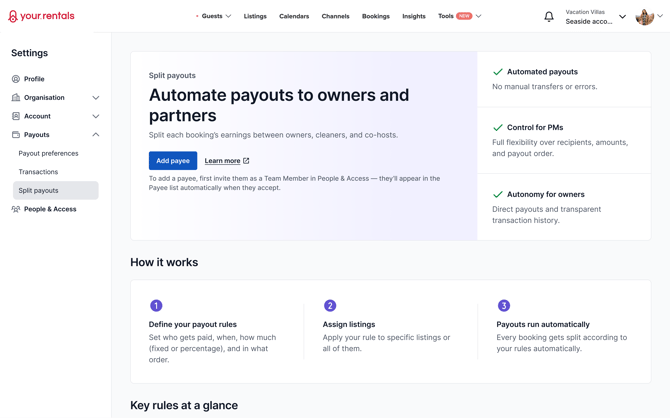Click the Seaside acco... account name

(x=589, y=21)
